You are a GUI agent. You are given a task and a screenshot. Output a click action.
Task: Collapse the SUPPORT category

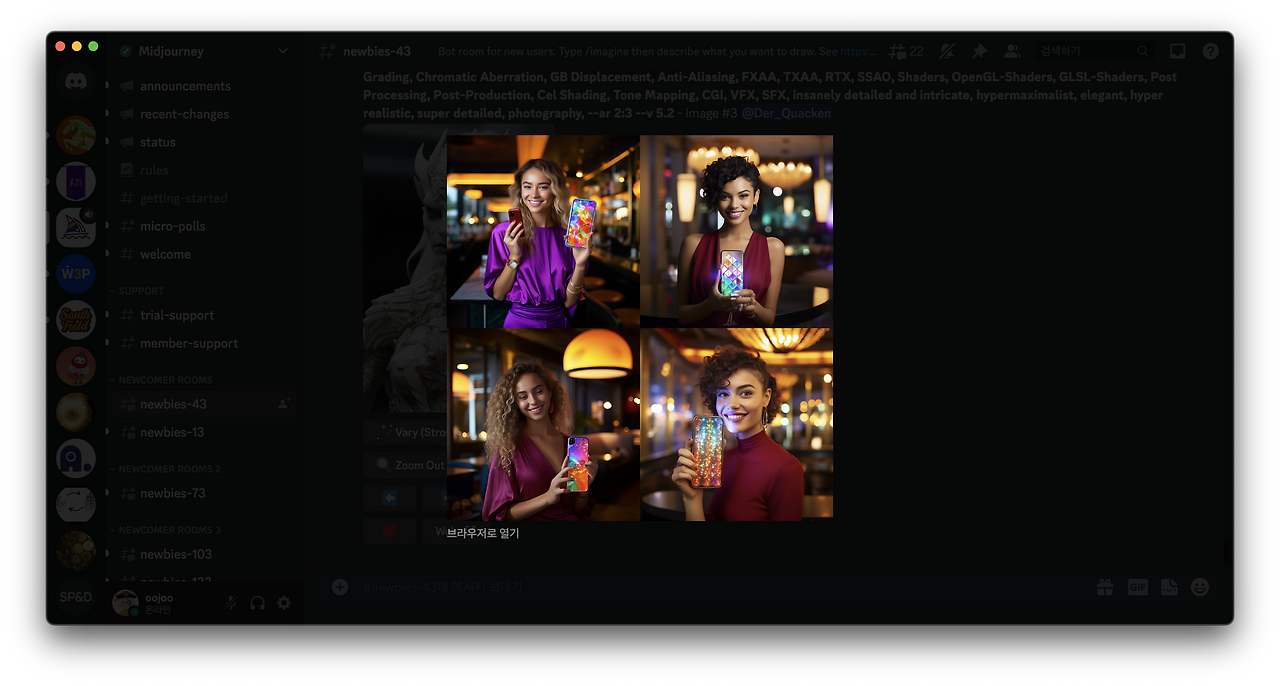coord(141,291)
